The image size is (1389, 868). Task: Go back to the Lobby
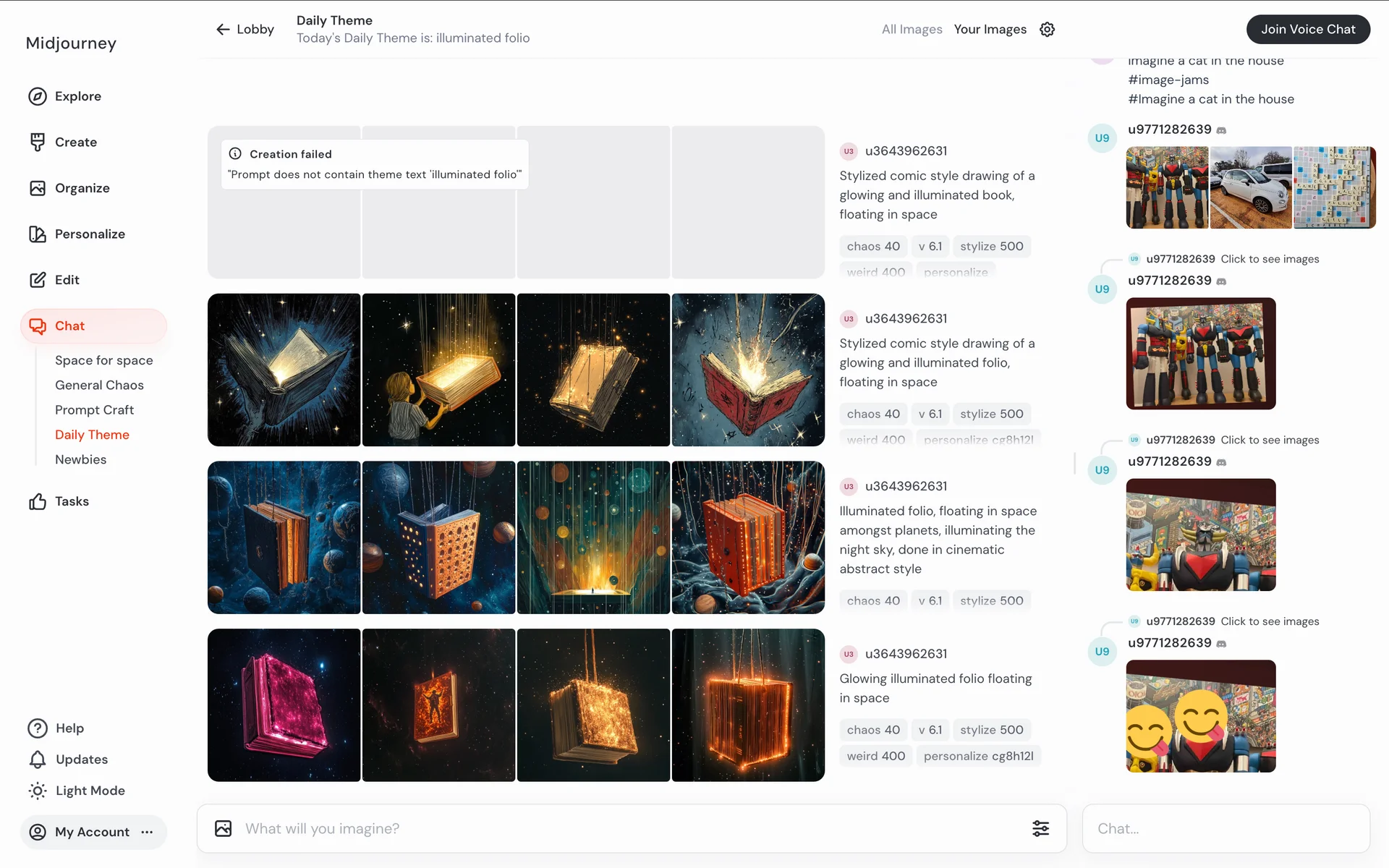click(x=245, y=30)
